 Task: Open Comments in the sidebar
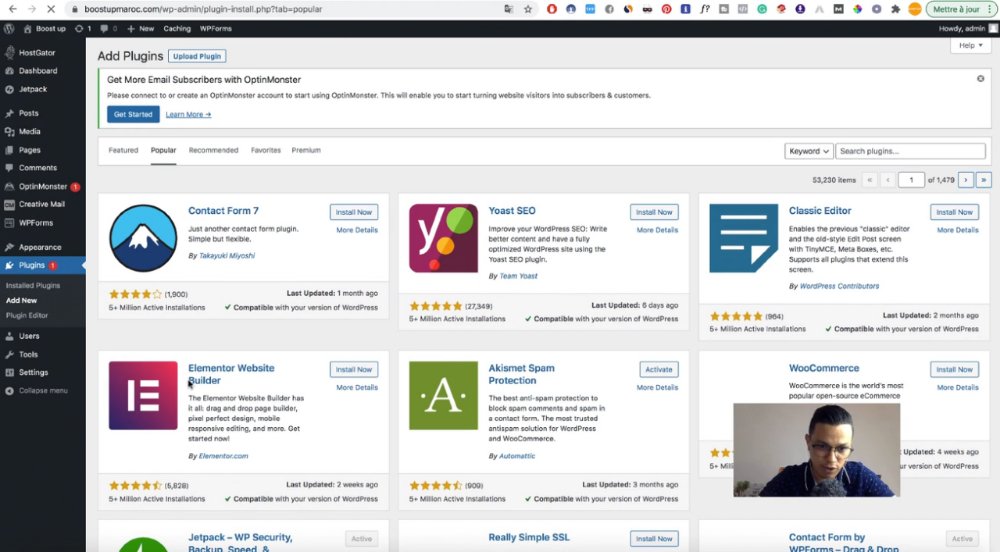38,168
